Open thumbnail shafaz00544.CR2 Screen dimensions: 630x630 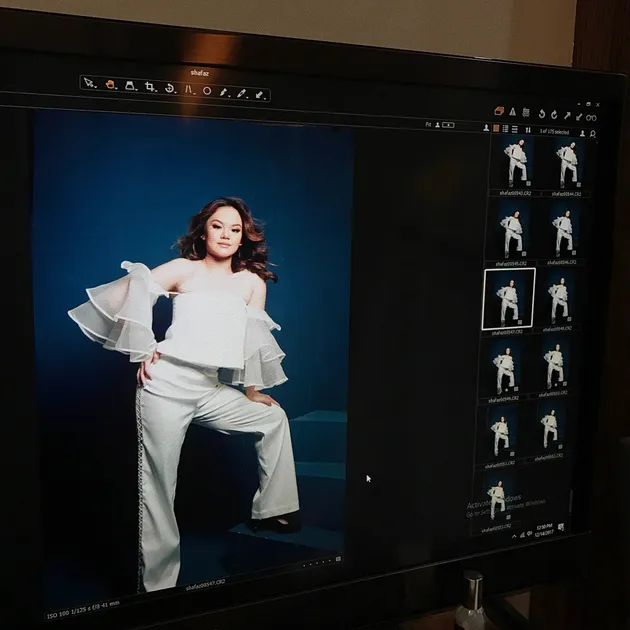(567, 163)
